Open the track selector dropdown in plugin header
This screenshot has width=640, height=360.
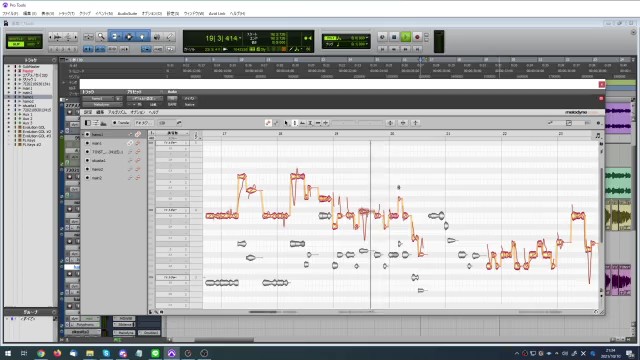coord(99,98)
